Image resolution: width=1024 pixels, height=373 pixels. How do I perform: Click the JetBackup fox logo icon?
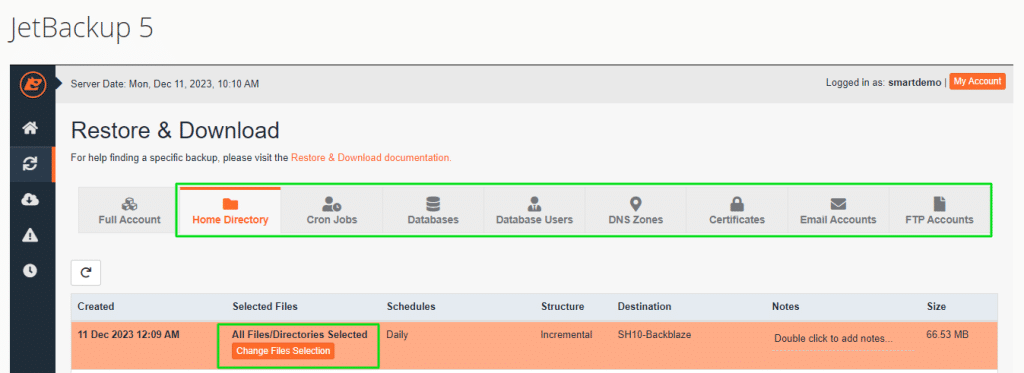(33, 84)
